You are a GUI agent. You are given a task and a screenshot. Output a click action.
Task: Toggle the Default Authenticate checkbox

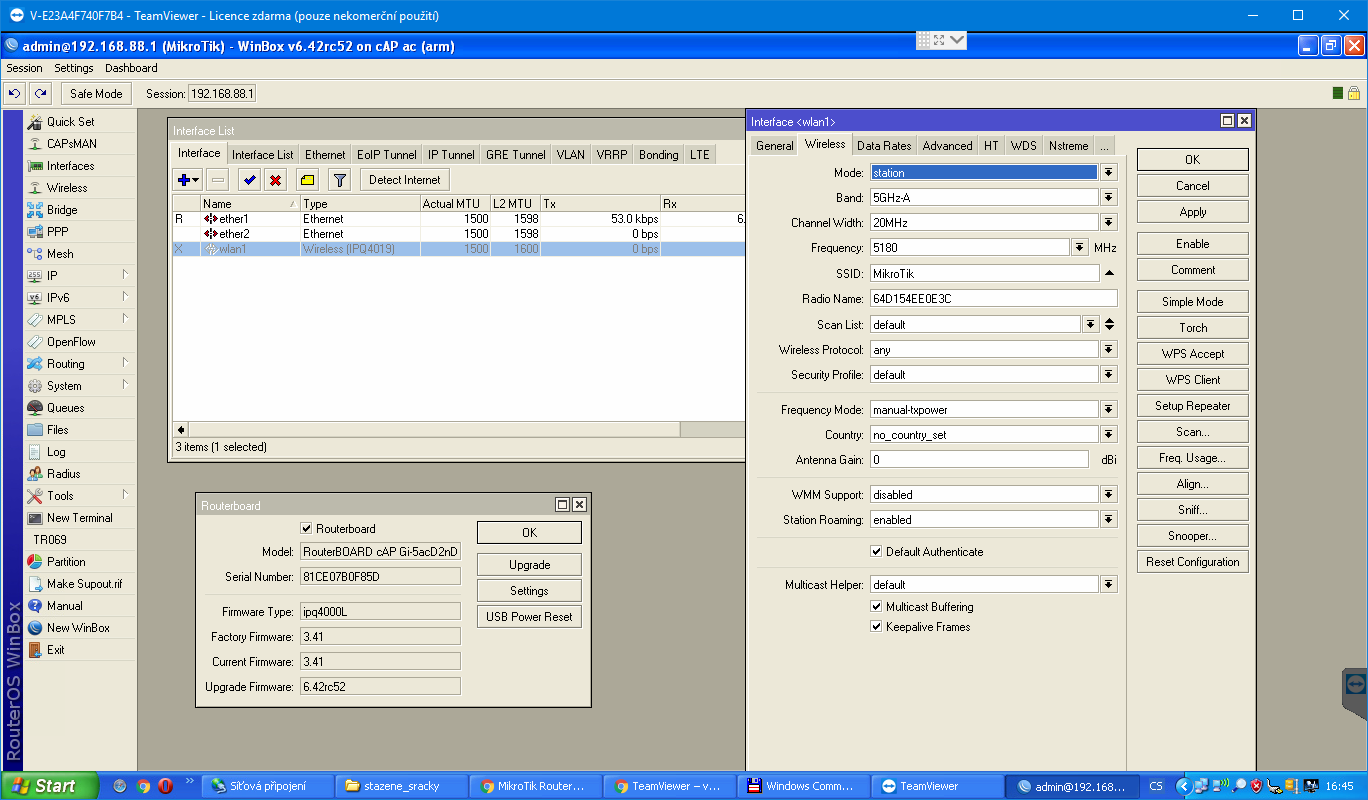point(877,552)
